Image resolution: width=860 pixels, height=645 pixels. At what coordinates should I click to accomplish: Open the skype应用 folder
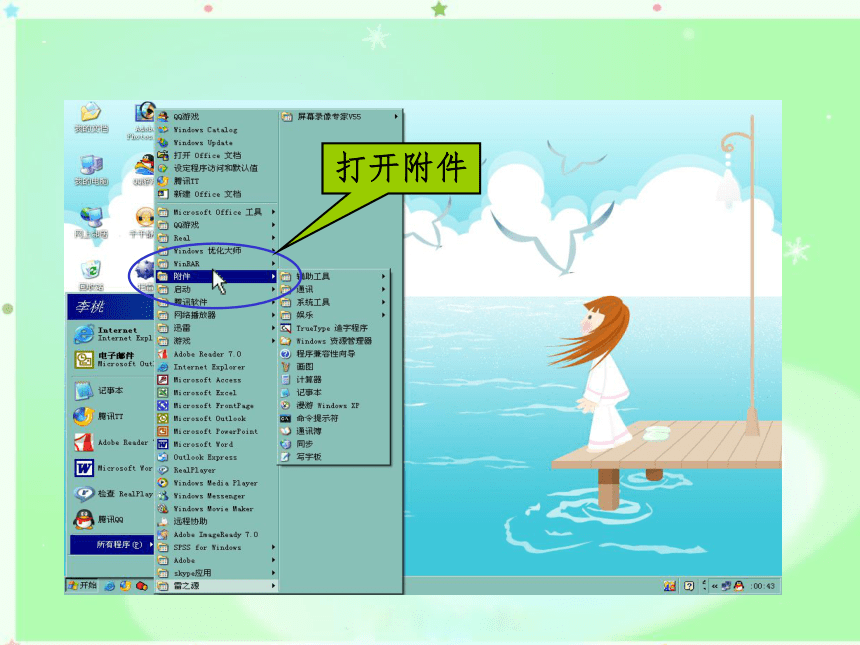pyautogui.click(x=217, y=573)
